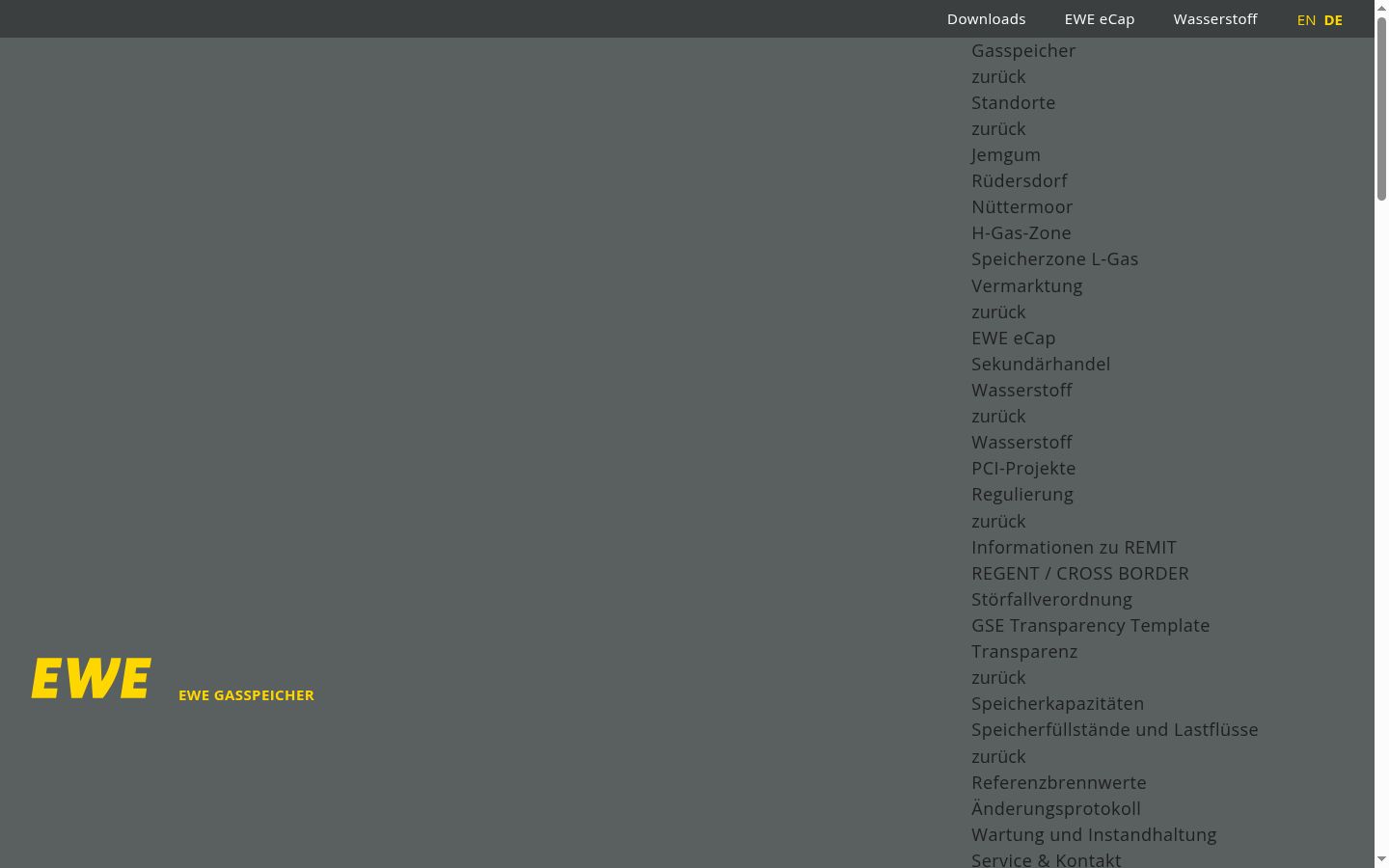1389x868 pixels.
Task: Click the EWE logo
Action: [x=91, y=678]
